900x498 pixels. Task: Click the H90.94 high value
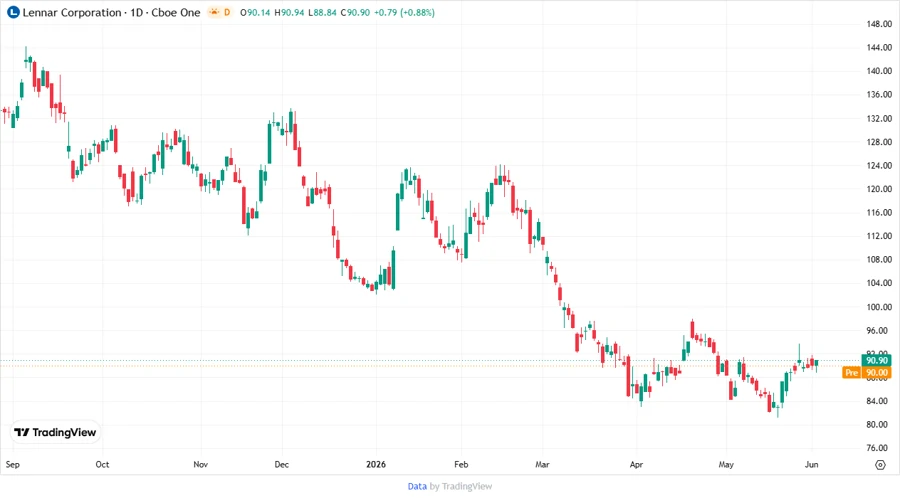pos(289,12)
